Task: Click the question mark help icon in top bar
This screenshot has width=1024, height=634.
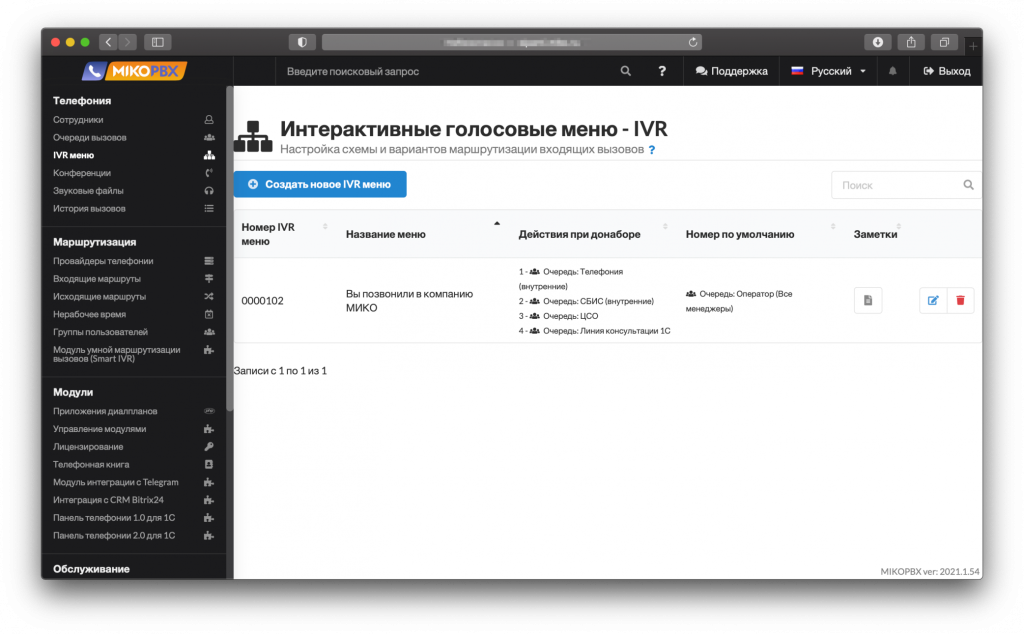Action: click(x=662, y=71)
